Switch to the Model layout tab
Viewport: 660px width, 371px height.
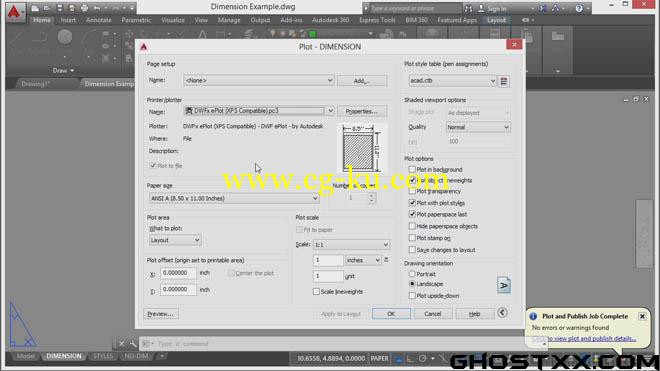[x=25, y=356]
